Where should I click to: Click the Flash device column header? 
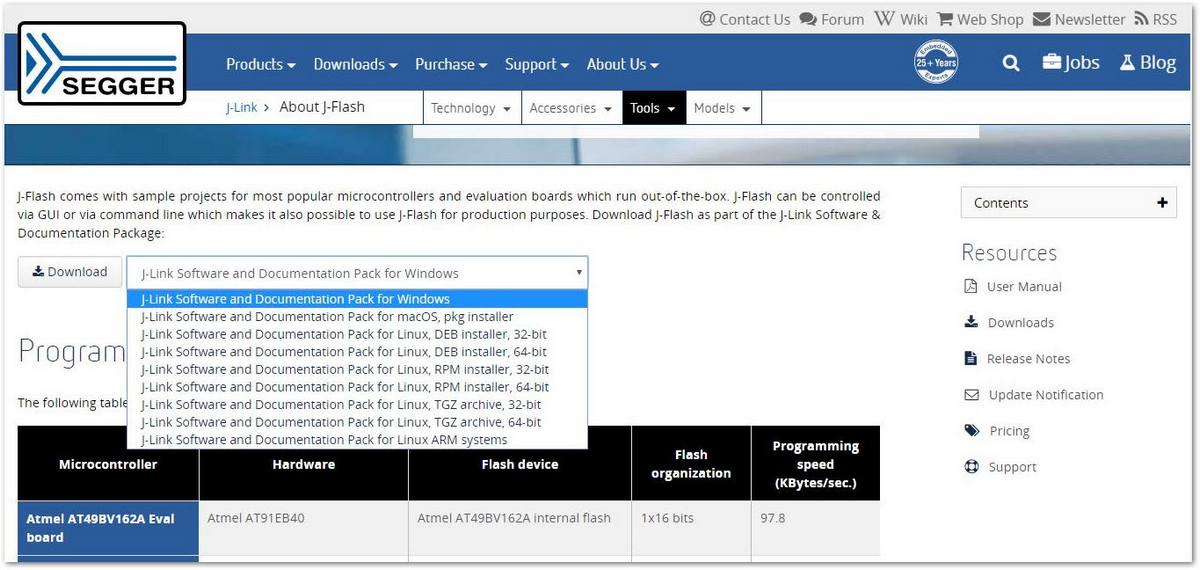tap(520, 464)
